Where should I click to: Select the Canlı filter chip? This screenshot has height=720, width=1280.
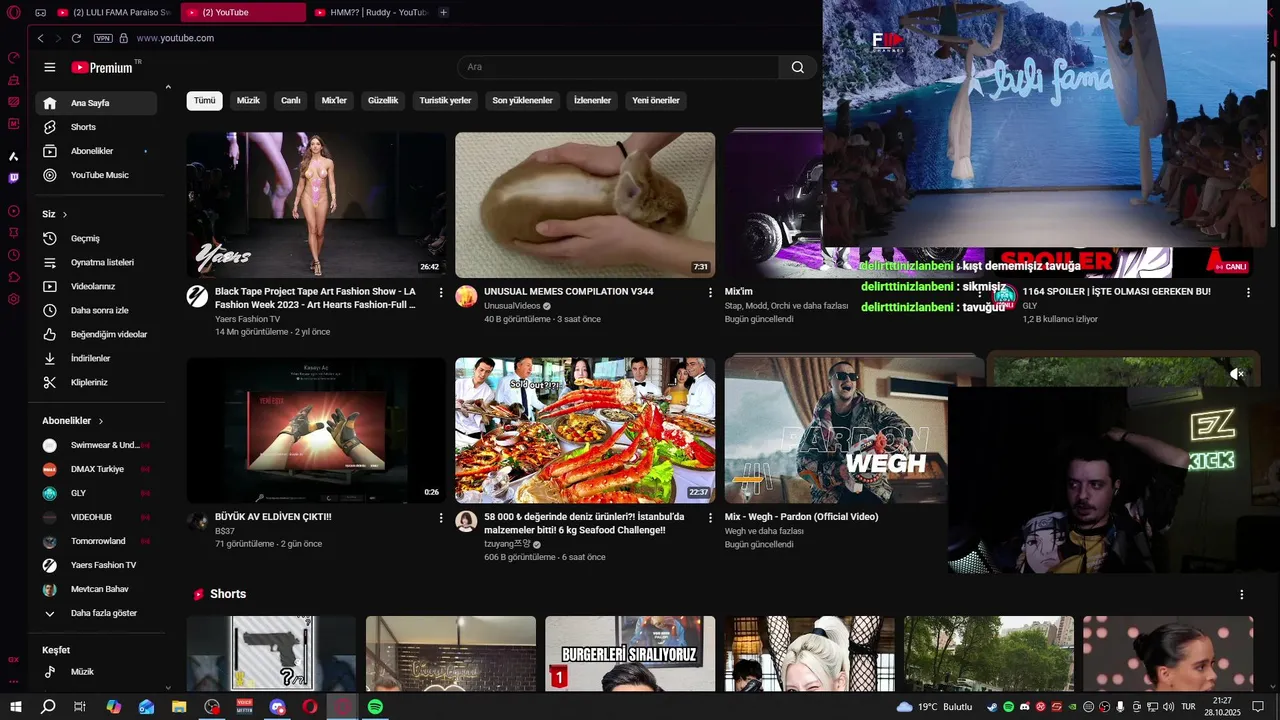tap(291, 100)
